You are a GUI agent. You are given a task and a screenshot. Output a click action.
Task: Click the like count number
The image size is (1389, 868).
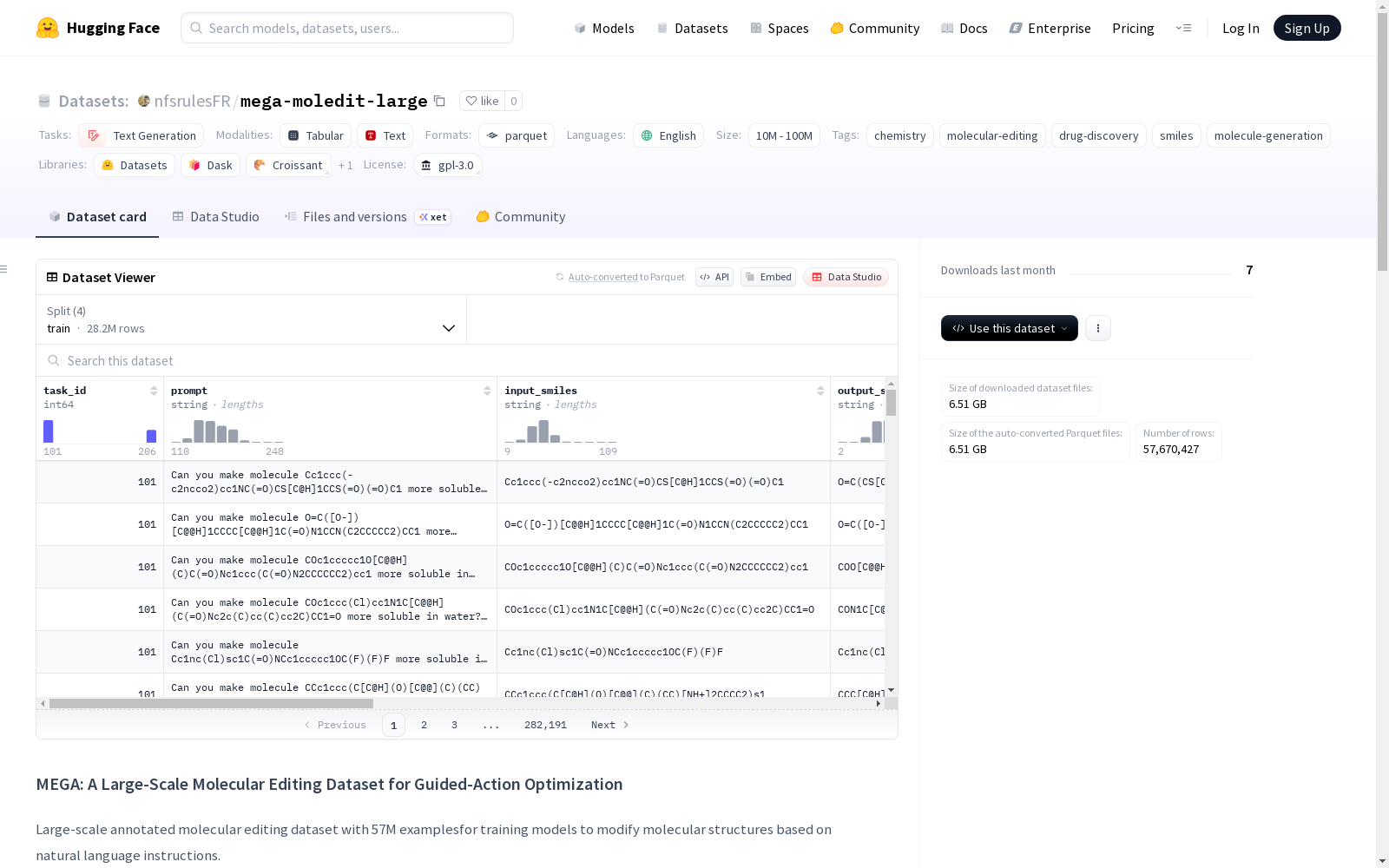coord(514,101)
